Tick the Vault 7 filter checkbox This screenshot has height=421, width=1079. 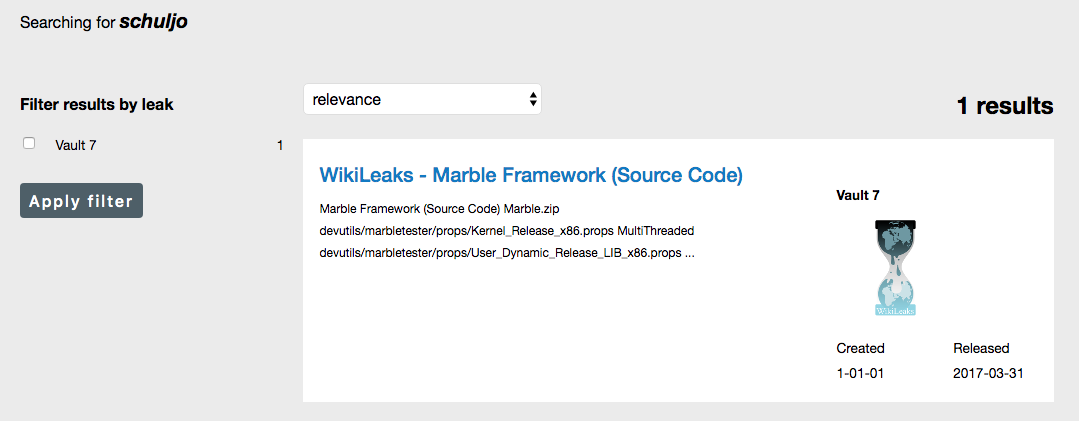pyautogui.click(x=29, y=144)
